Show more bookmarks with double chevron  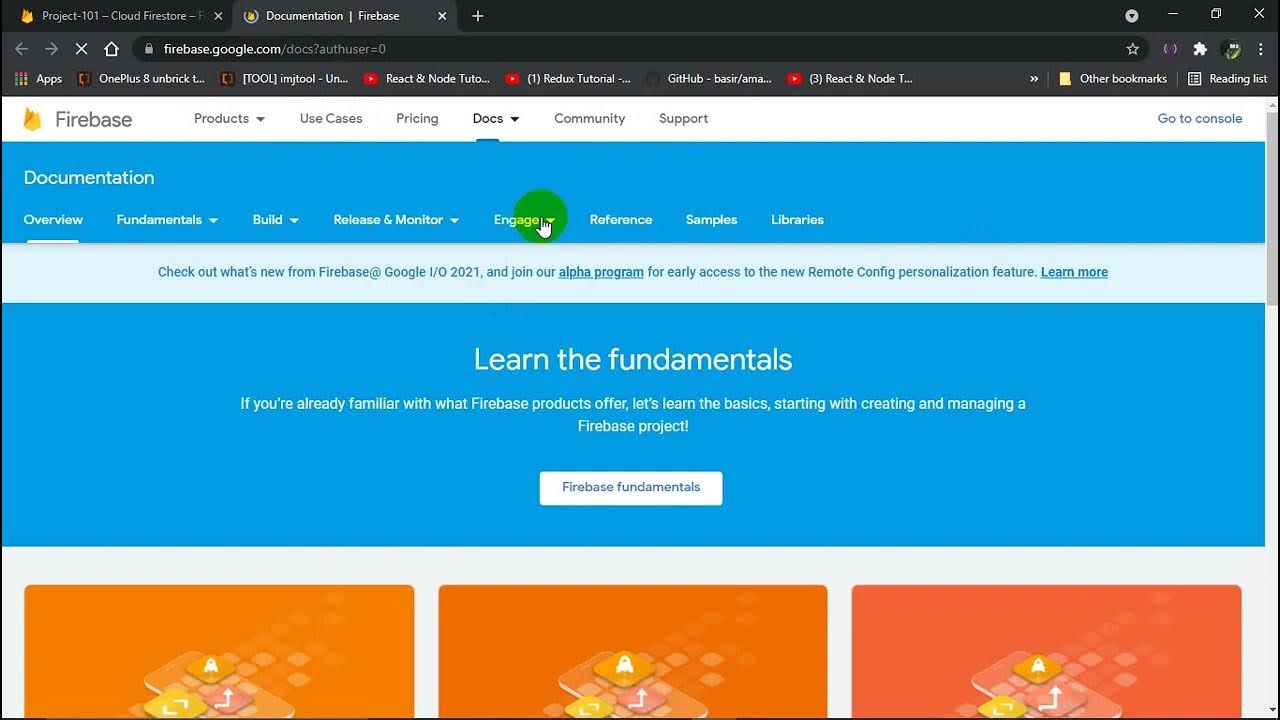[x=1034, y=79]
